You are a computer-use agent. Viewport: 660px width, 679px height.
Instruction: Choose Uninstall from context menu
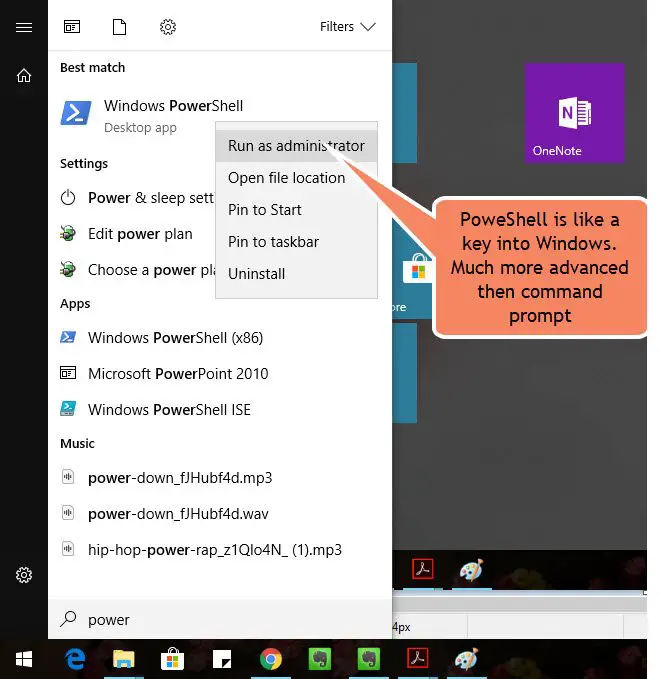[296, 274]
